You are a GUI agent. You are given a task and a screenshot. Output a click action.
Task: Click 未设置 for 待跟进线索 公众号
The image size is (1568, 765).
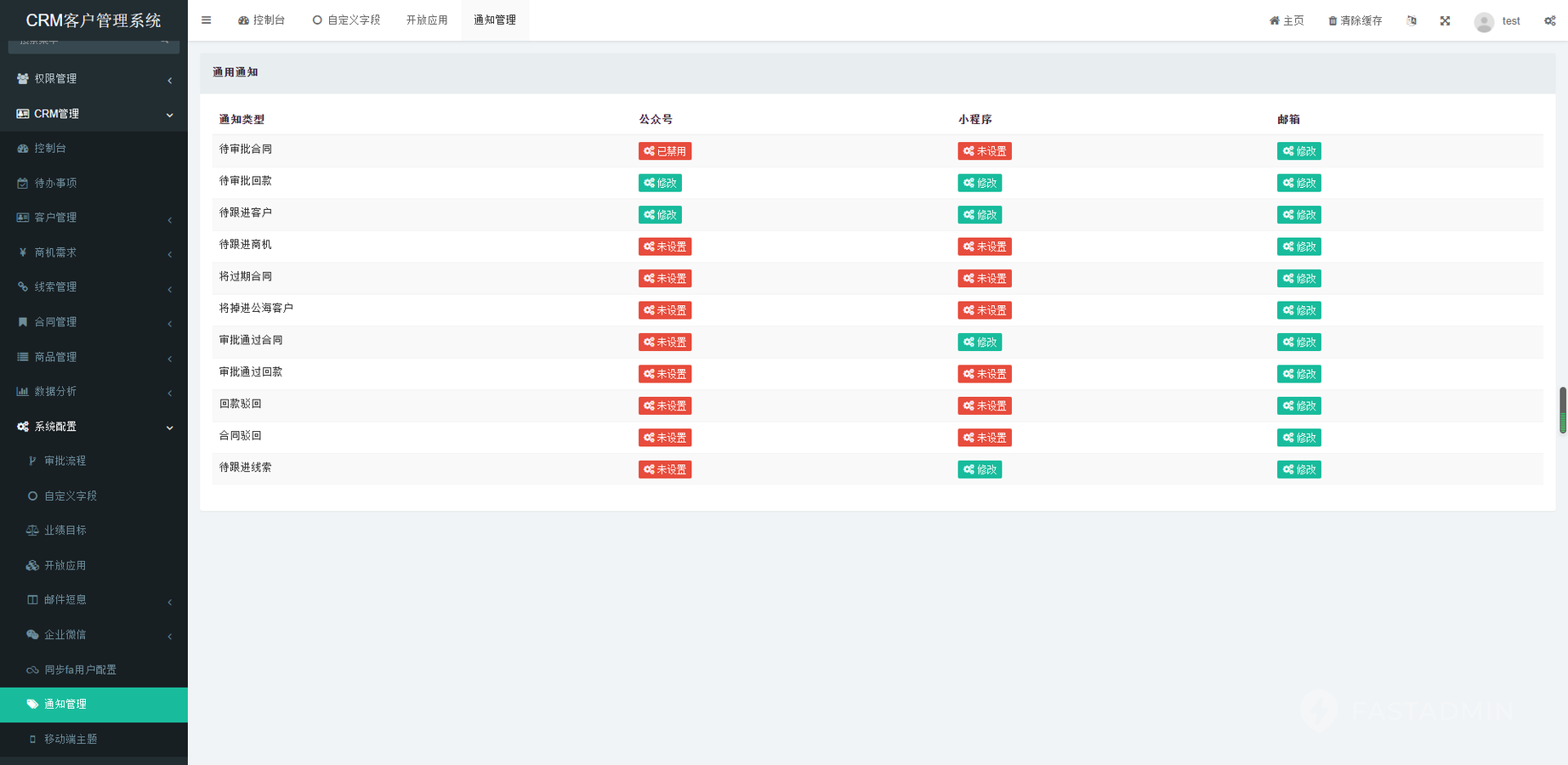(x=664, y=469)
